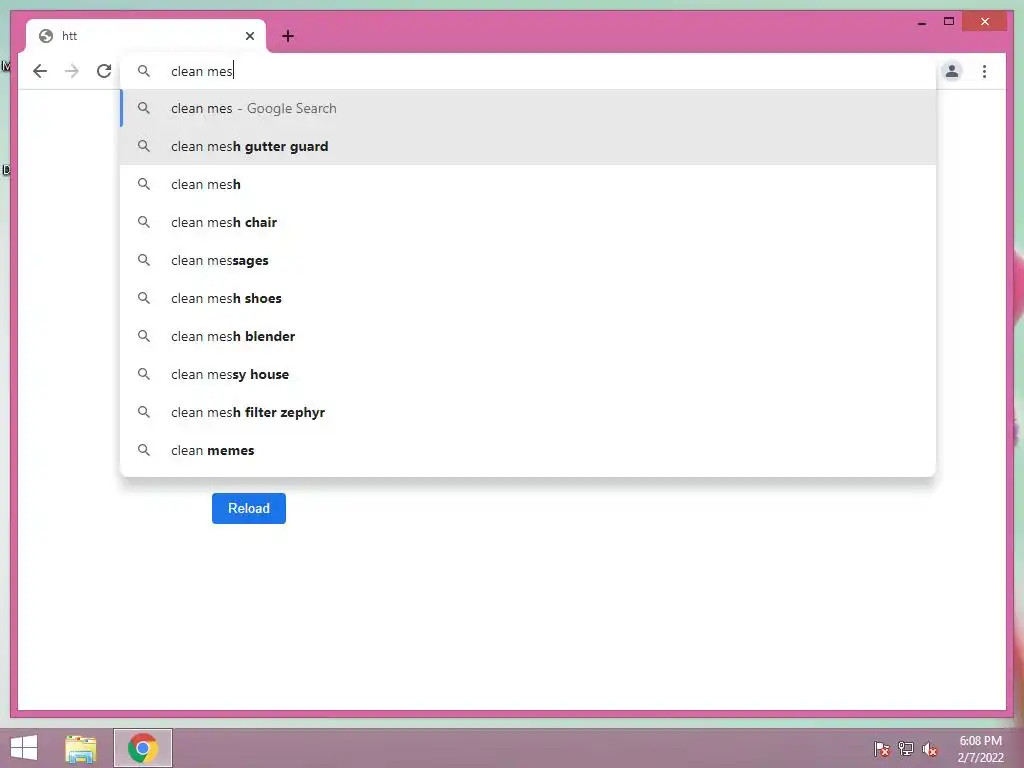This screenshot has width=1024, height=768.
Task: Open Action Center flag in system tray
Action: click(881, 748)
